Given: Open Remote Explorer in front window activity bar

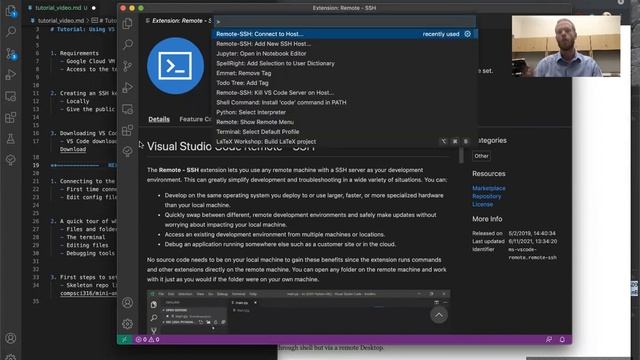Looking at the screenshot, I should [x=127, y=109].
